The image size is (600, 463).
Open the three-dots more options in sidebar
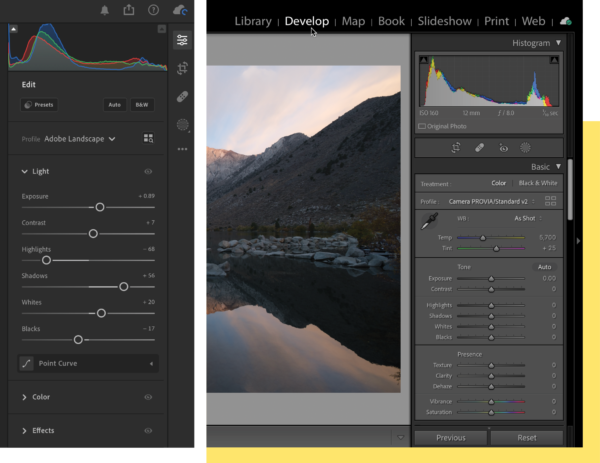click(183, 149)
